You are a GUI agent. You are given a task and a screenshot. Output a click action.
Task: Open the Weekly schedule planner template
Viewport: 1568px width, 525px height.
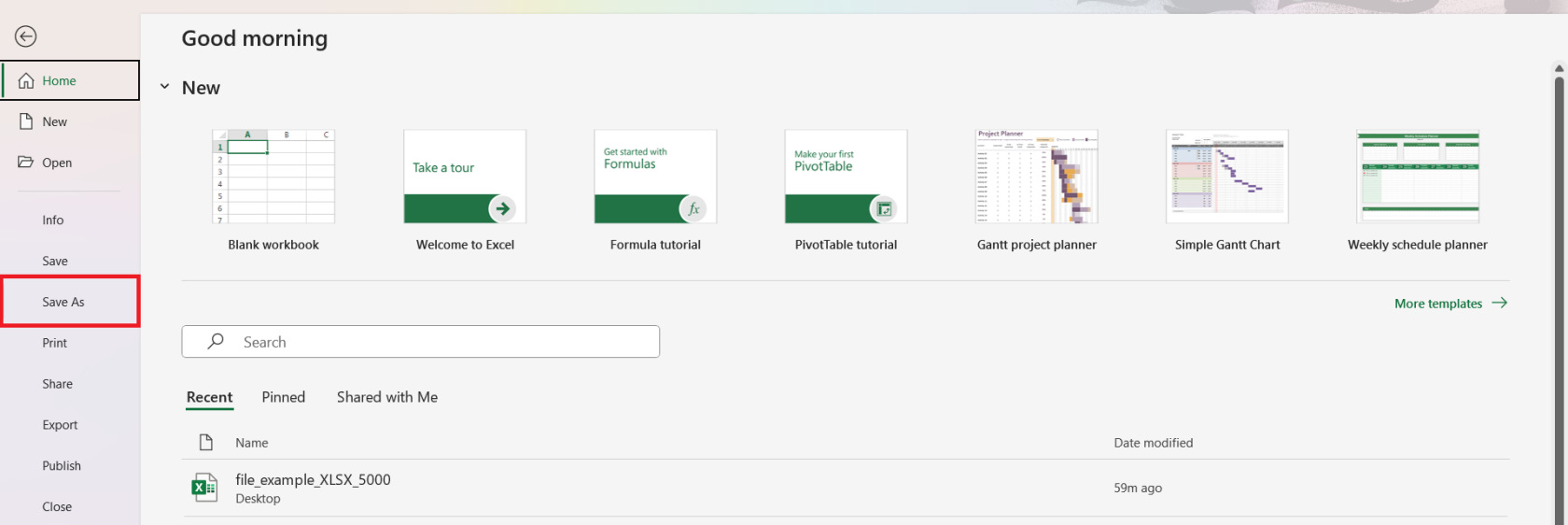click(1418, 191)
